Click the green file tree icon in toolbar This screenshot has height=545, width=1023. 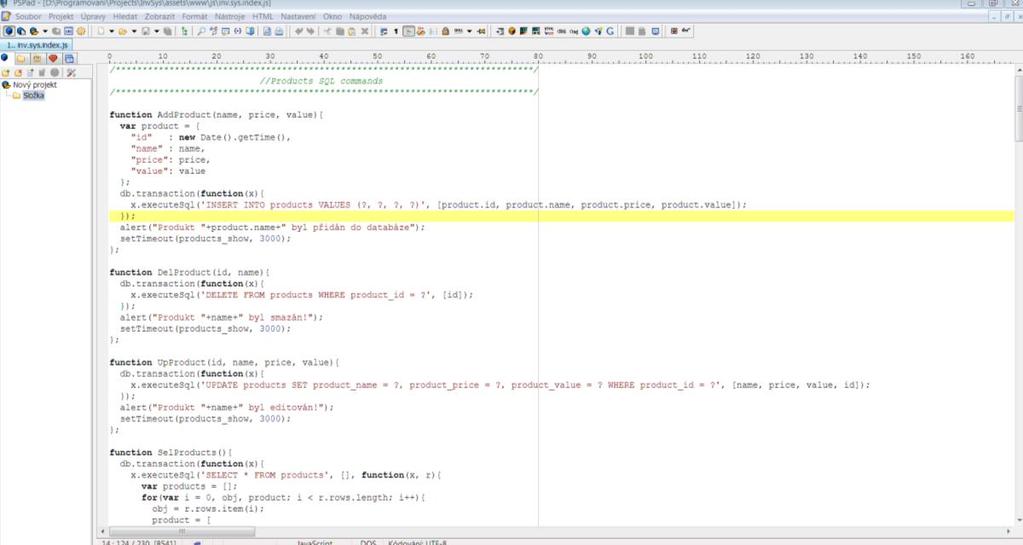point(184,31)
